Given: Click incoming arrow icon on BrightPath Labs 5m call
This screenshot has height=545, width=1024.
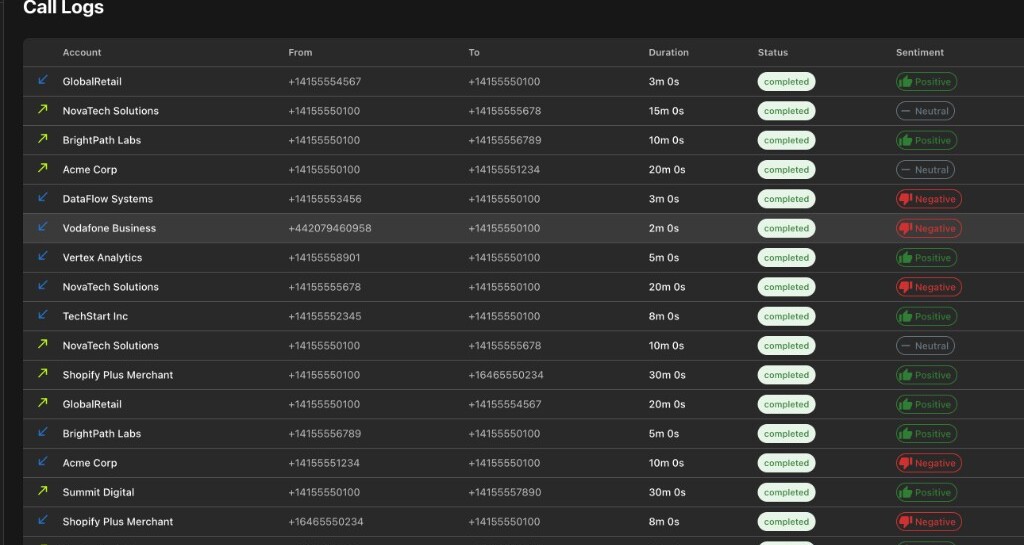Looking at the screenshot, I should click(42, 432).
